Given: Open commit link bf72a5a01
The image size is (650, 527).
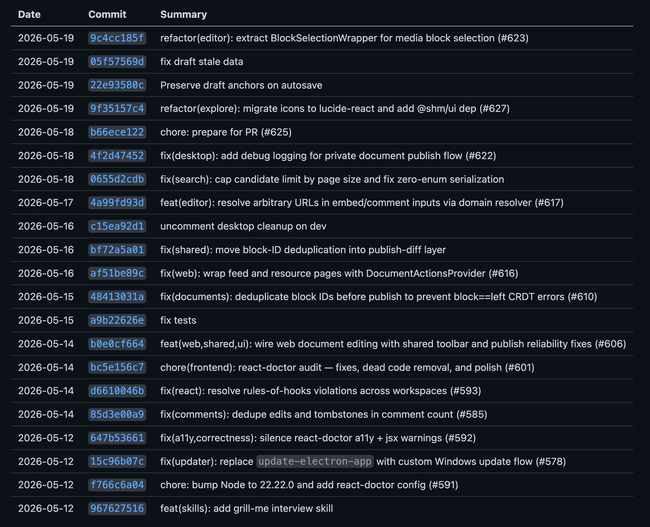Looking at the screenshot, I should click(x=117, y=250).
